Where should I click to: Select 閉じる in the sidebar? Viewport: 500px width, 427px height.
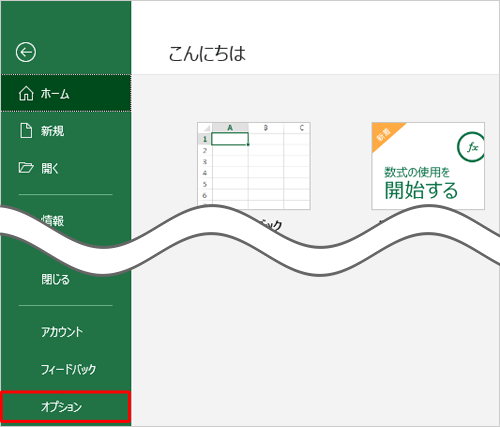tap(55, 279)
